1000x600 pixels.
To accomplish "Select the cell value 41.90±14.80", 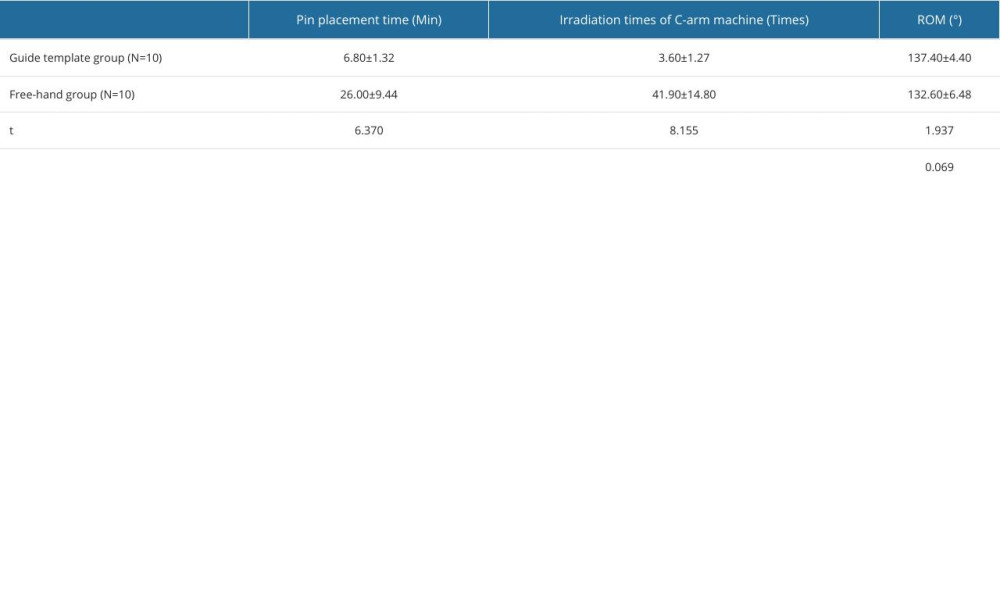I will coord(684,94).
